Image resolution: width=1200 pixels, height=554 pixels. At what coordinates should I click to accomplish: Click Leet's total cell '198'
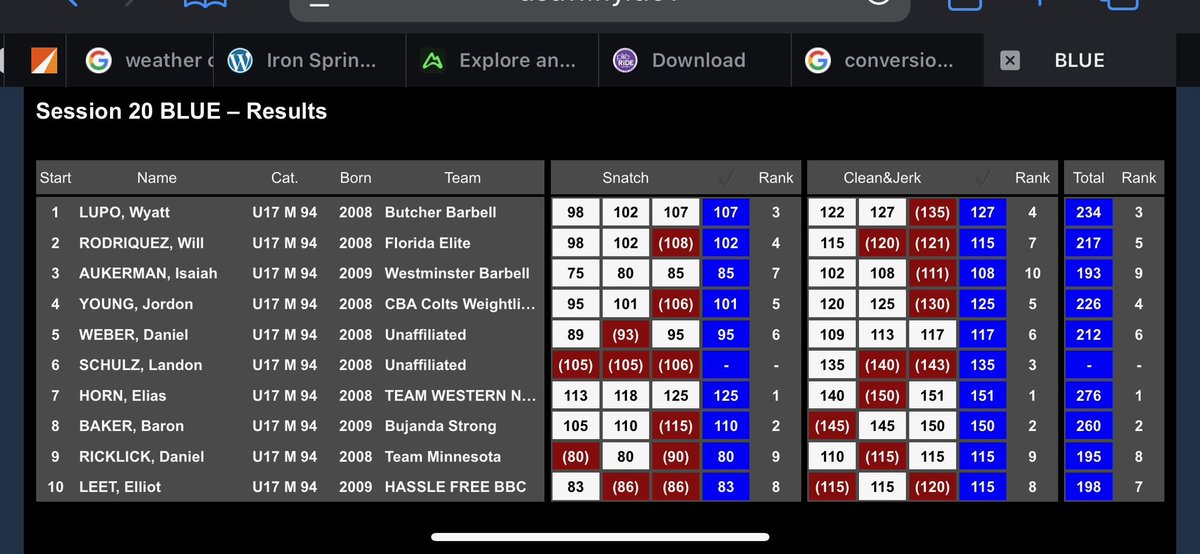pyautogui.click(x=1089, y=487)
